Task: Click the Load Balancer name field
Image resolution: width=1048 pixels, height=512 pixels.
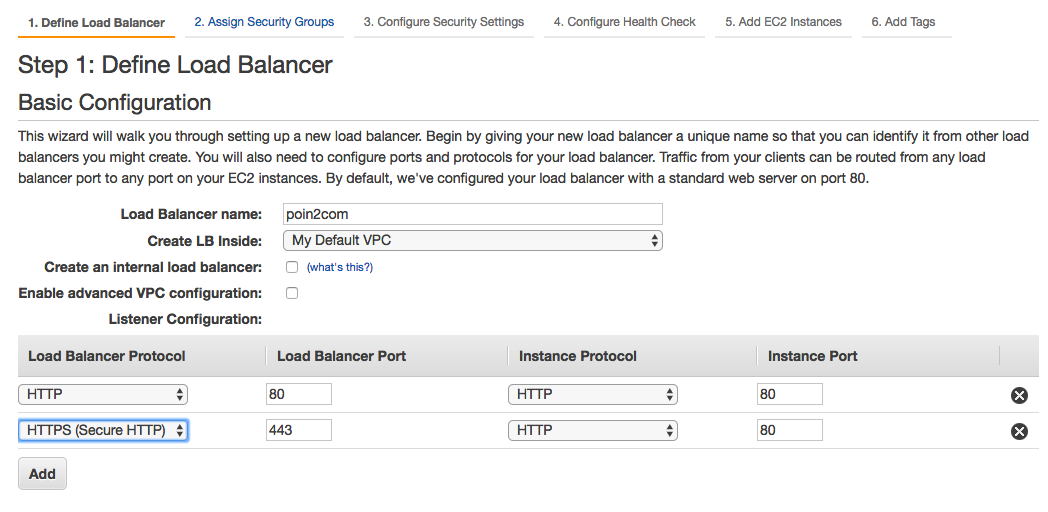Action: coord(473,214)
